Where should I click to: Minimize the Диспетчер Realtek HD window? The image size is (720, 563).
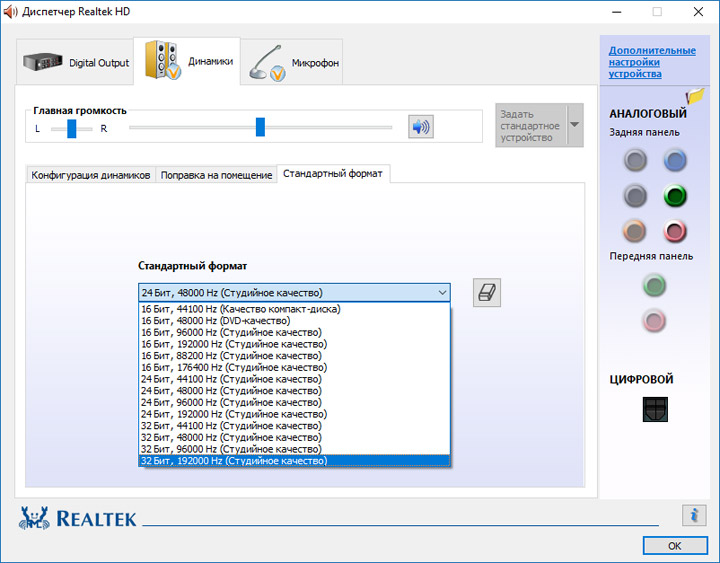[617, 11]
